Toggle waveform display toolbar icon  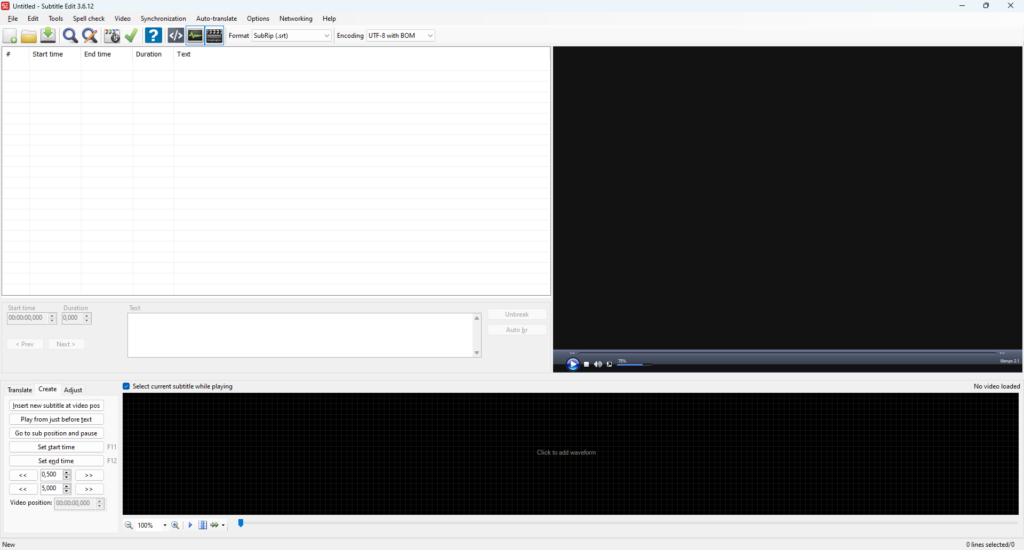[x=195, y=36]
